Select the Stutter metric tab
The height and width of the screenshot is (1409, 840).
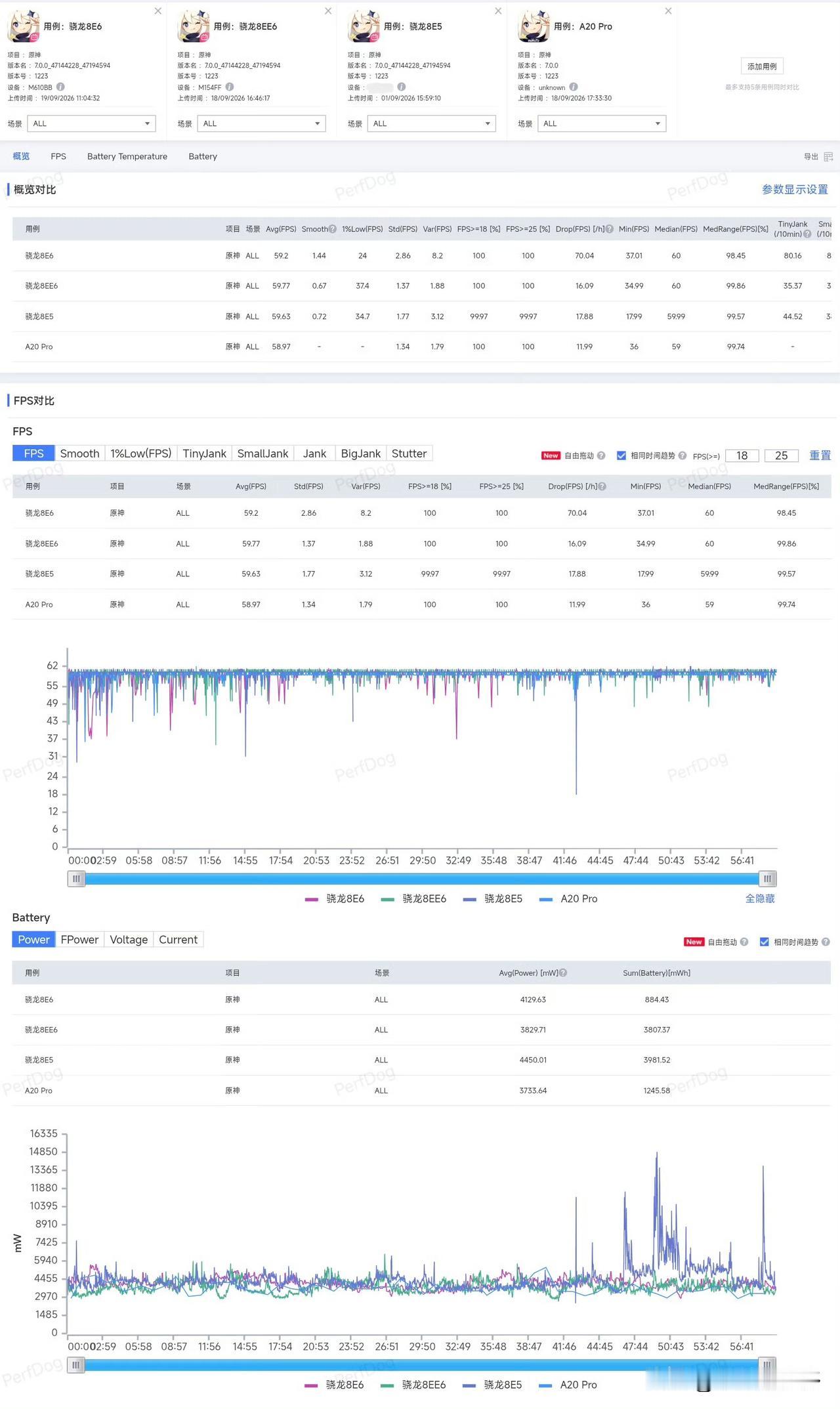point(409,453)
